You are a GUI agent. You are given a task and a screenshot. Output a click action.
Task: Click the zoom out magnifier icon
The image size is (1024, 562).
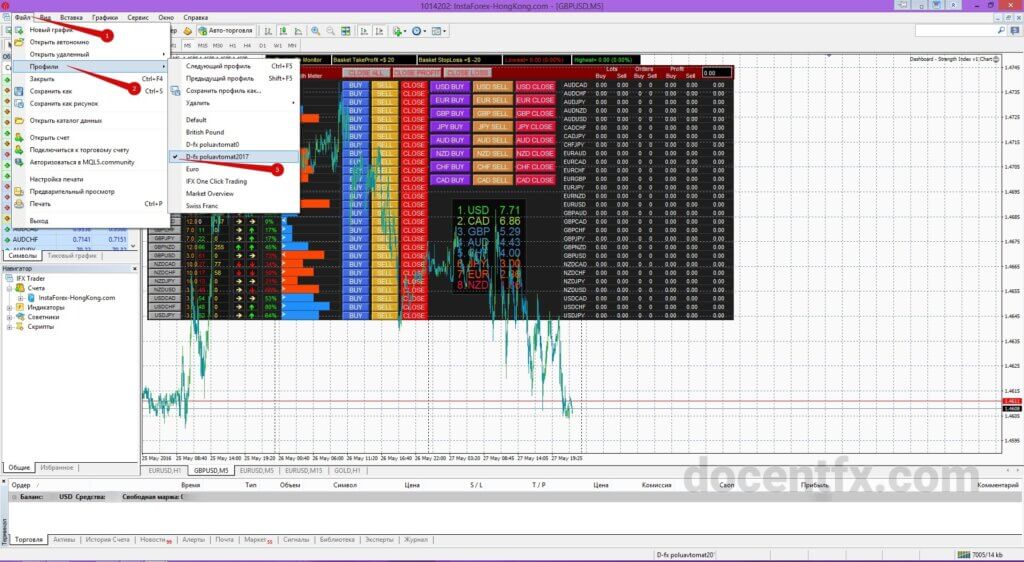[x=330, y=31]
